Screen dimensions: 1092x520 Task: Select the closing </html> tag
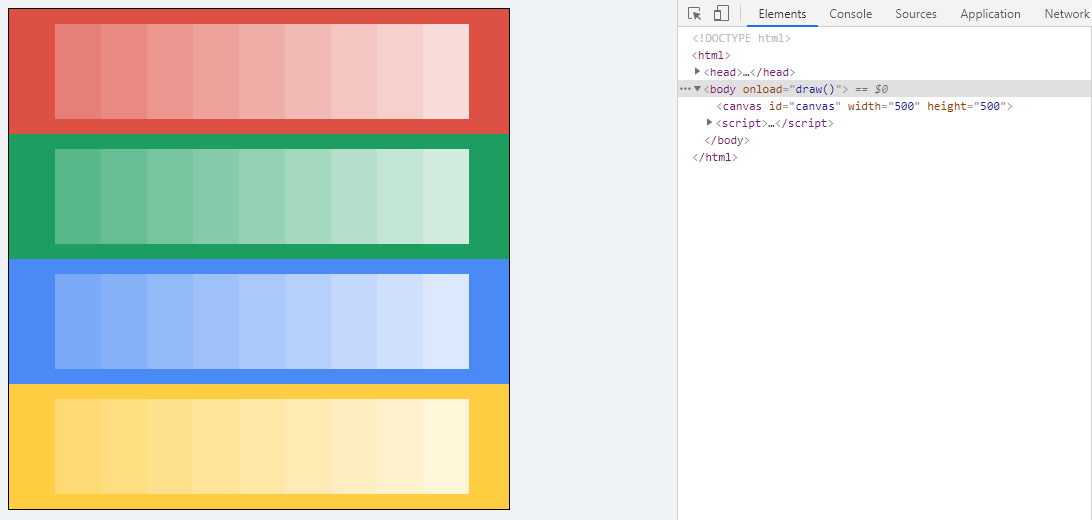[x=715, y=157]
